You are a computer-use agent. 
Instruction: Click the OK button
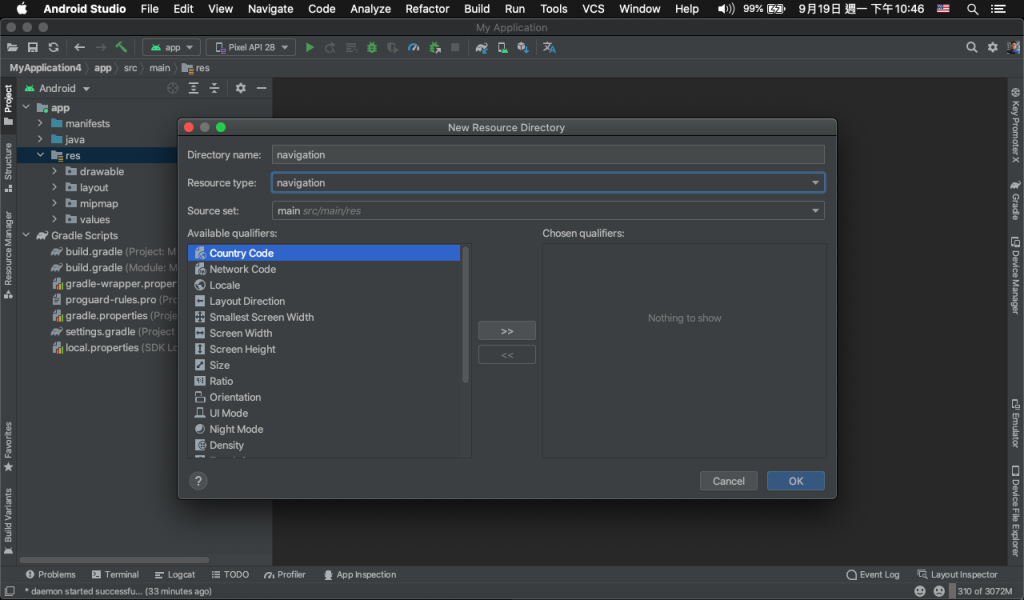[795, 481]
